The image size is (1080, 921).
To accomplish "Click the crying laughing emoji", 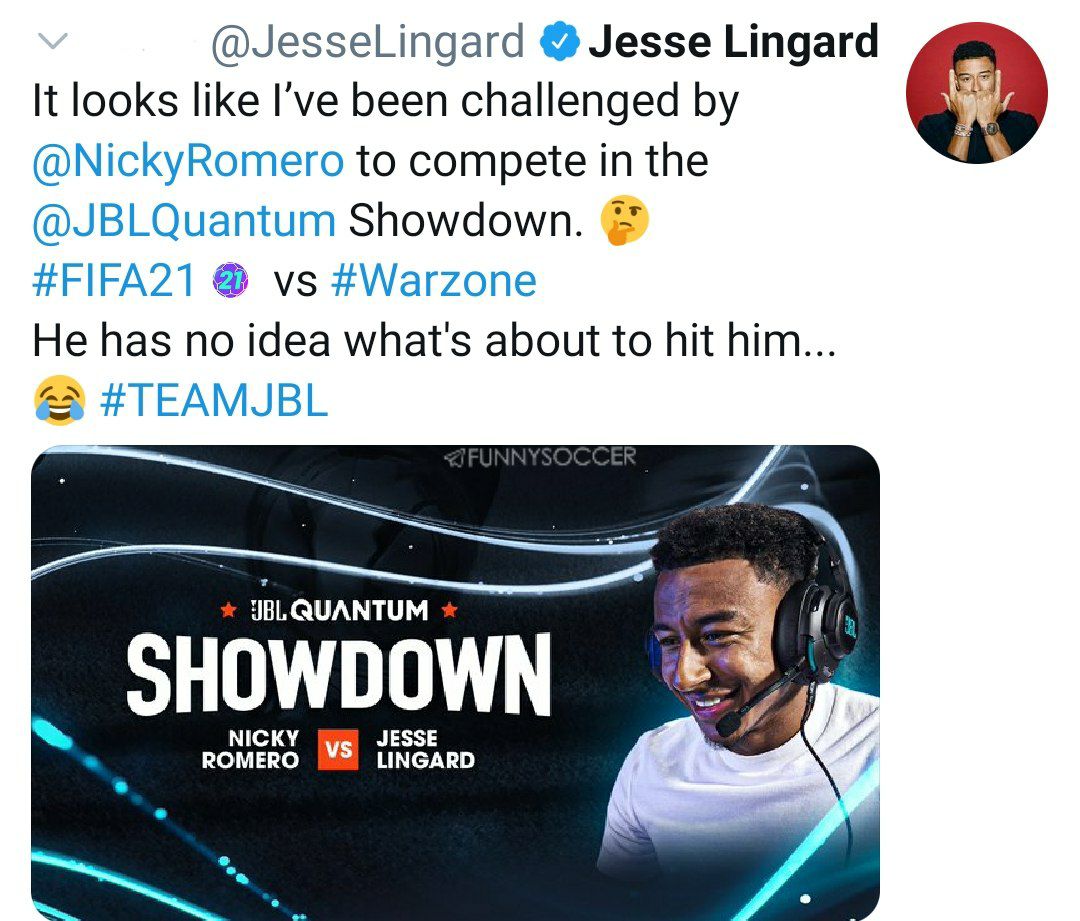I will click(60, 400).
